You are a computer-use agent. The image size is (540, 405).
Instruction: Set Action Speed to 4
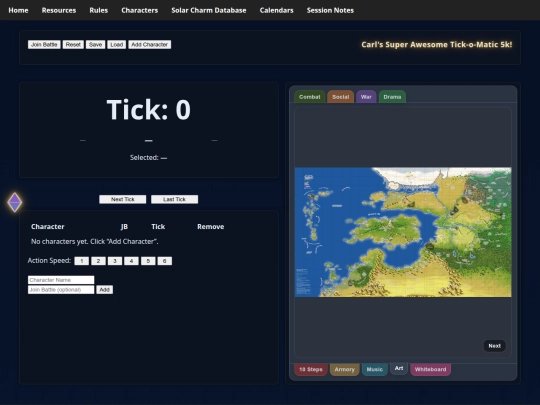[x=131, y=261]
